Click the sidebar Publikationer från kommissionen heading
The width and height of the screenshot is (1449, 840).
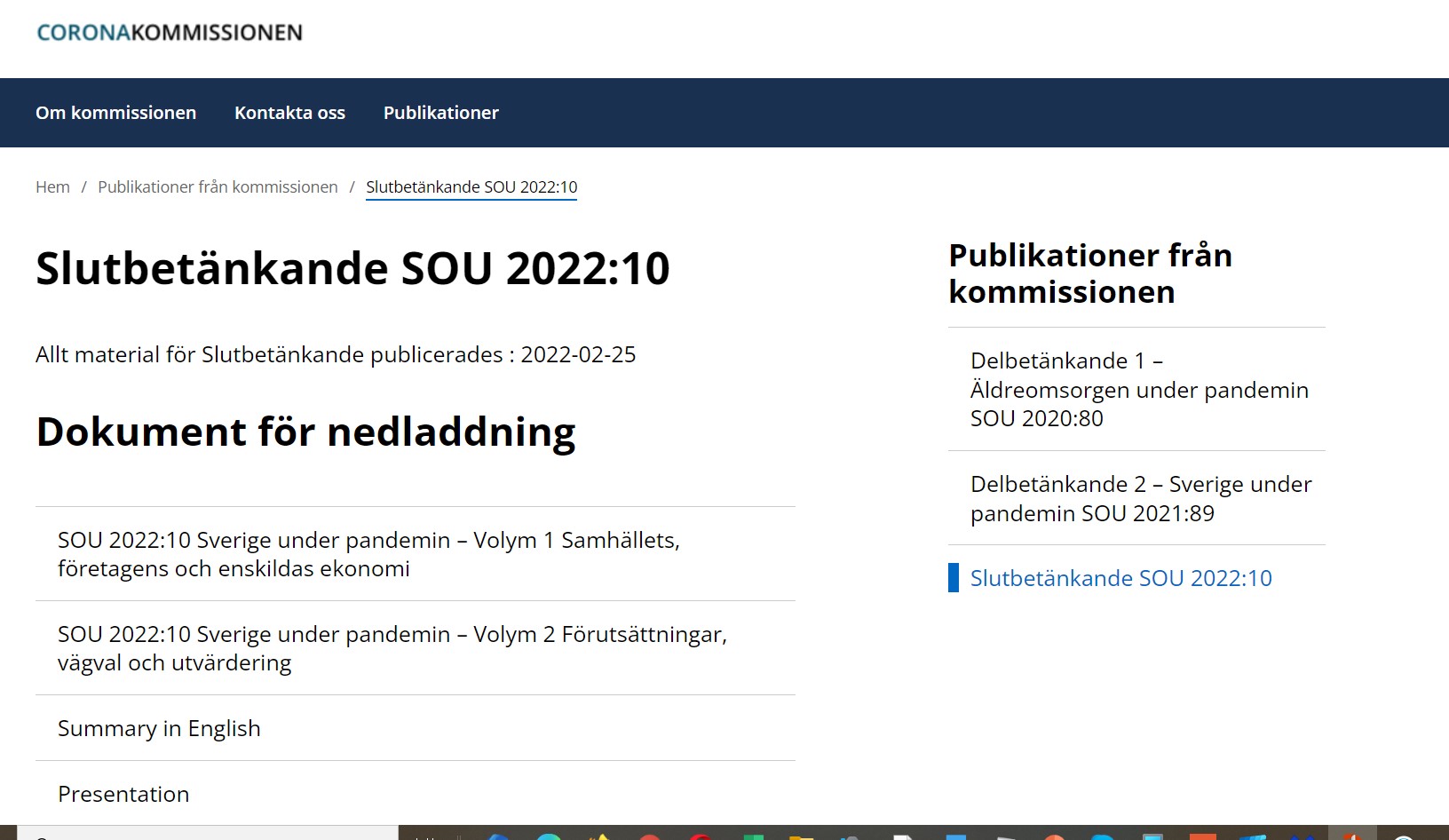click(1089, 273)
